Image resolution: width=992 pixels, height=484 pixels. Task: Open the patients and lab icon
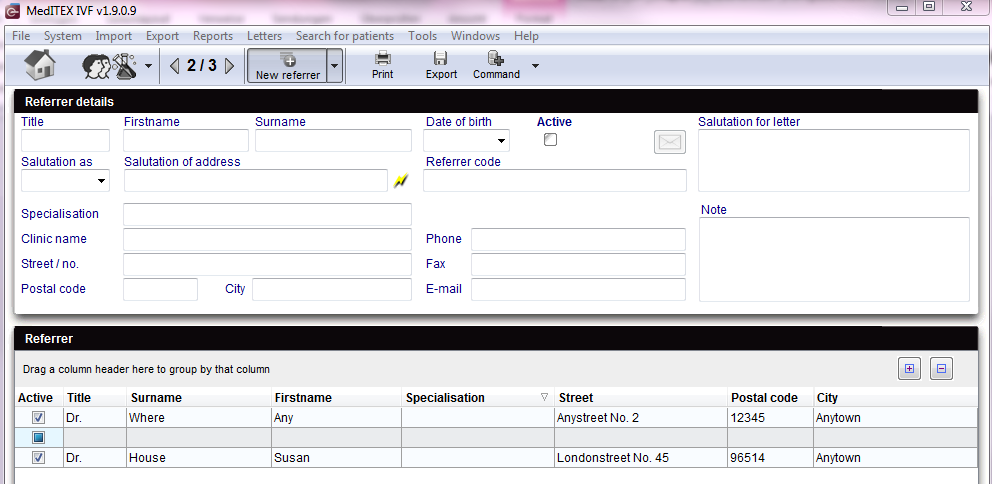[x=109, y=65]
